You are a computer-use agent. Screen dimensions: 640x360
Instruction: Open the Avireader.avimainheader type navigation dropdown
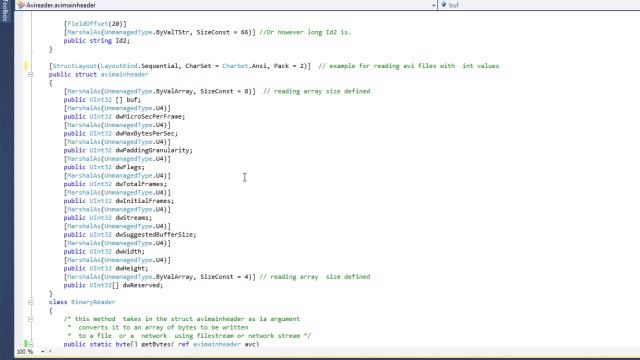pos(433,5)
